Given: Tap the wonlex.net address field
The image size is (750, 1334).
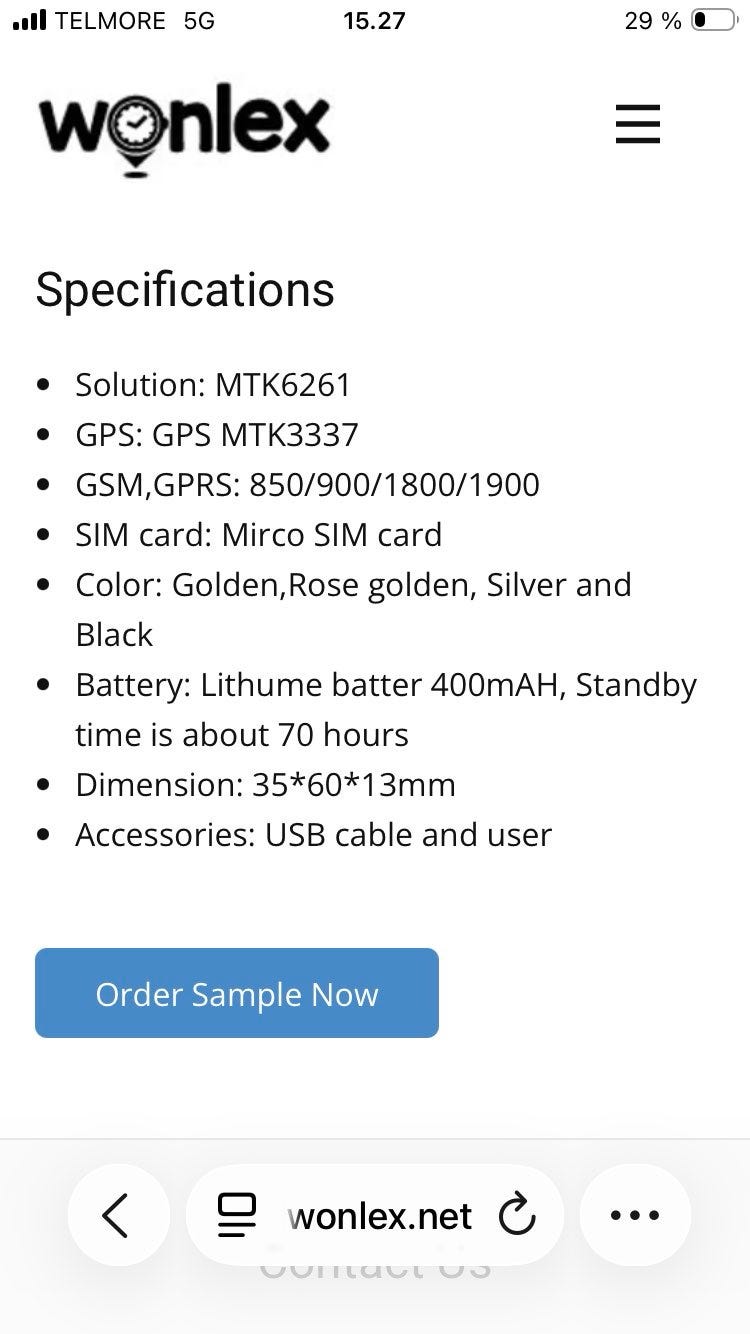Looking at the screenshot, I should click(x=379, y=1216).
